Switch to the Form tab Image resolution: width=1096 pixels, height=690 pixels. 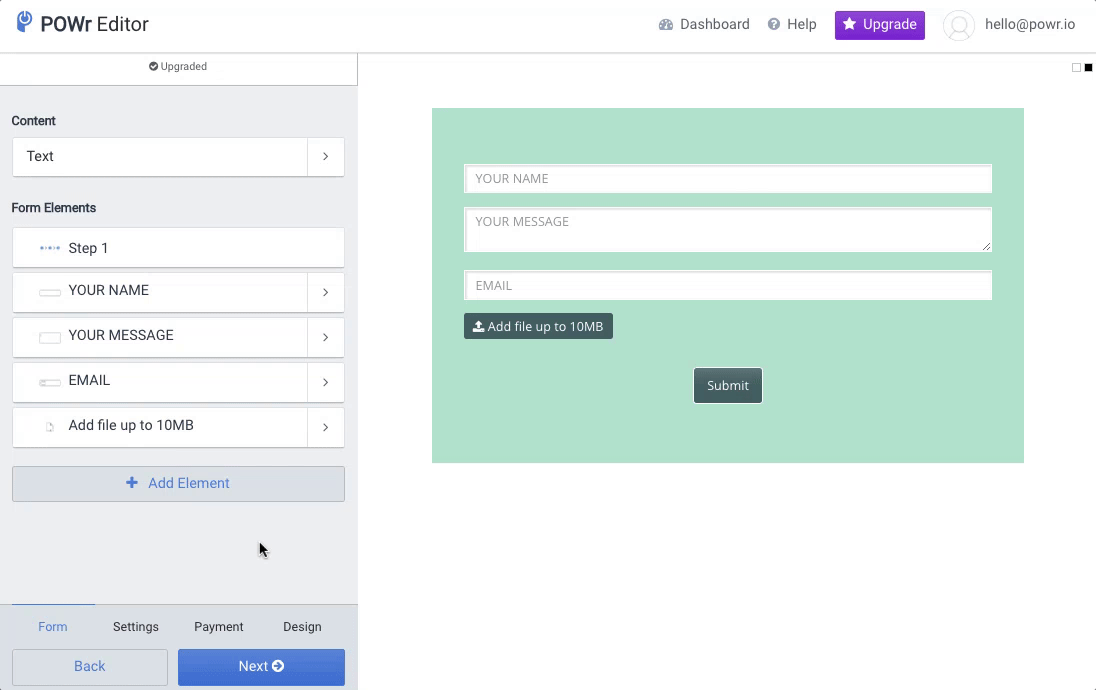[53, 626]
